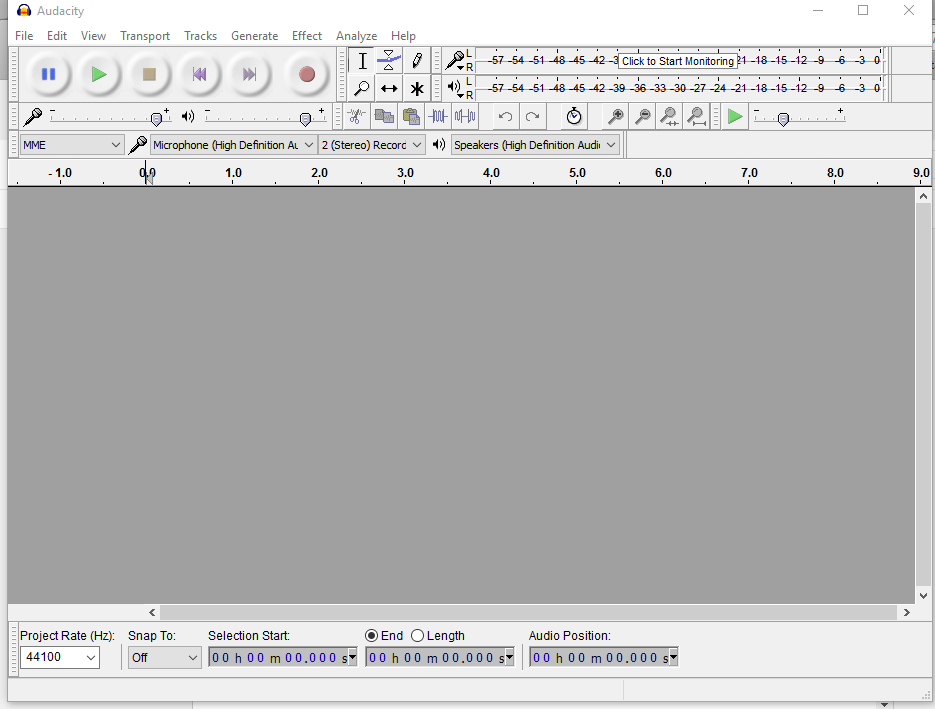
Task: Choose the Time Shift tool
Action: pos(389,88)
